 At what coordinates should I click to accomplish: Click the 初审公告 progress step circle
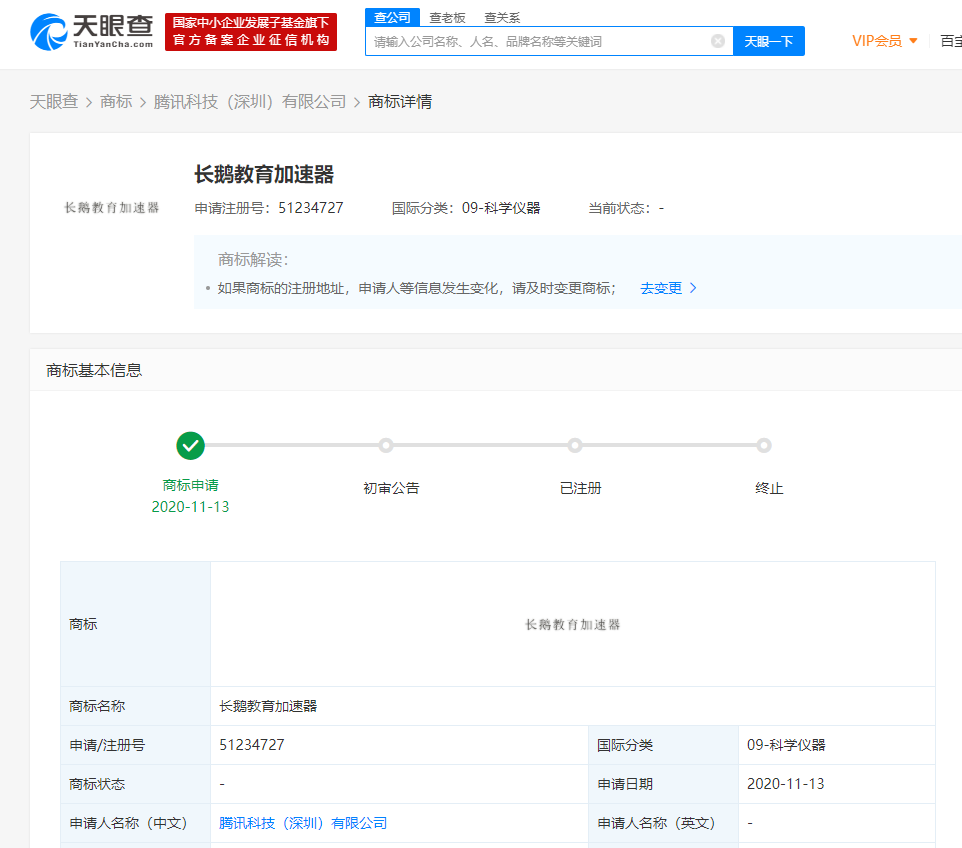(x=386, y=446)
